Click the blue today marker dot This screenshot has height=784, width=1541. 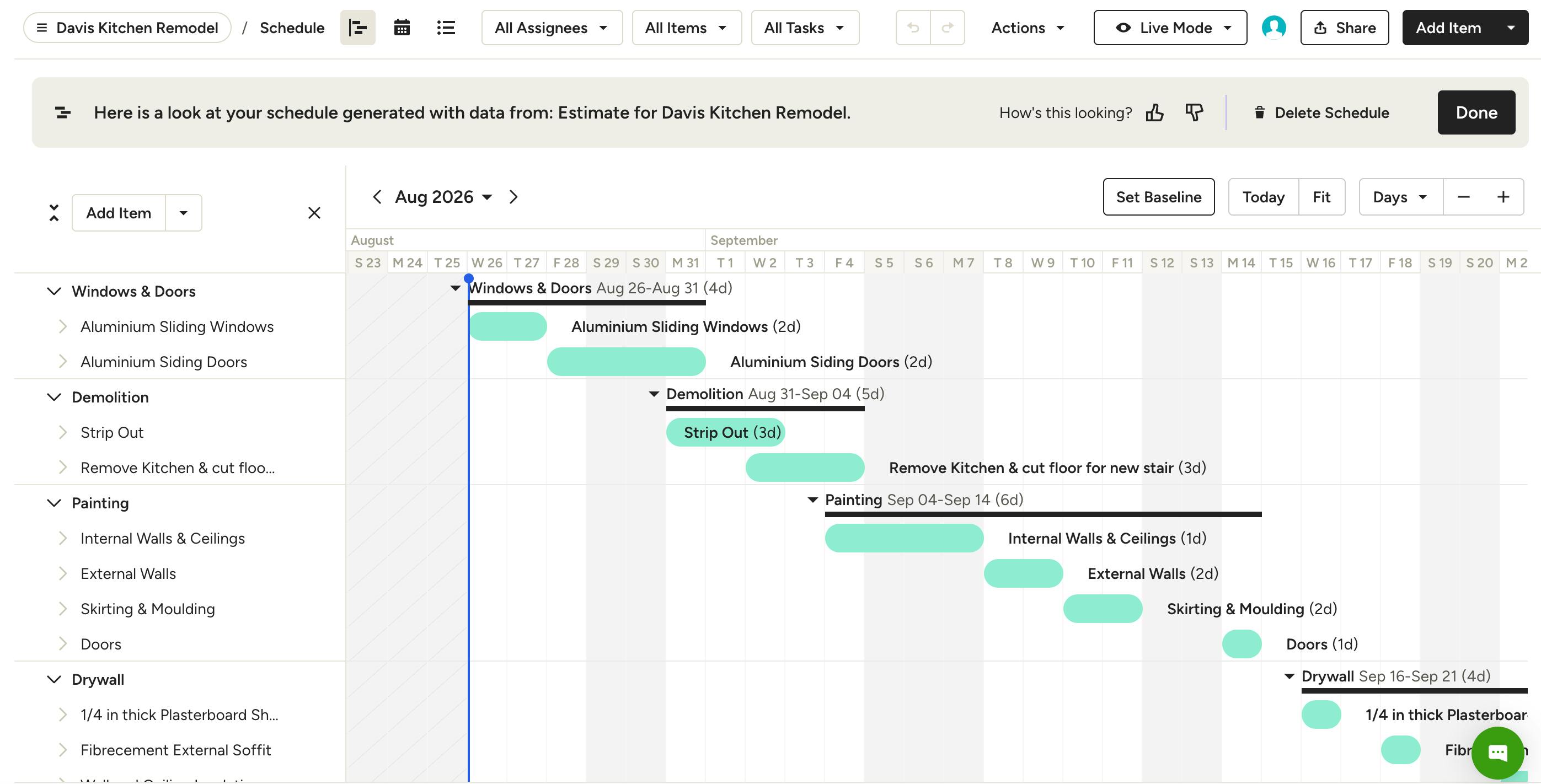(x=469, y=278)
